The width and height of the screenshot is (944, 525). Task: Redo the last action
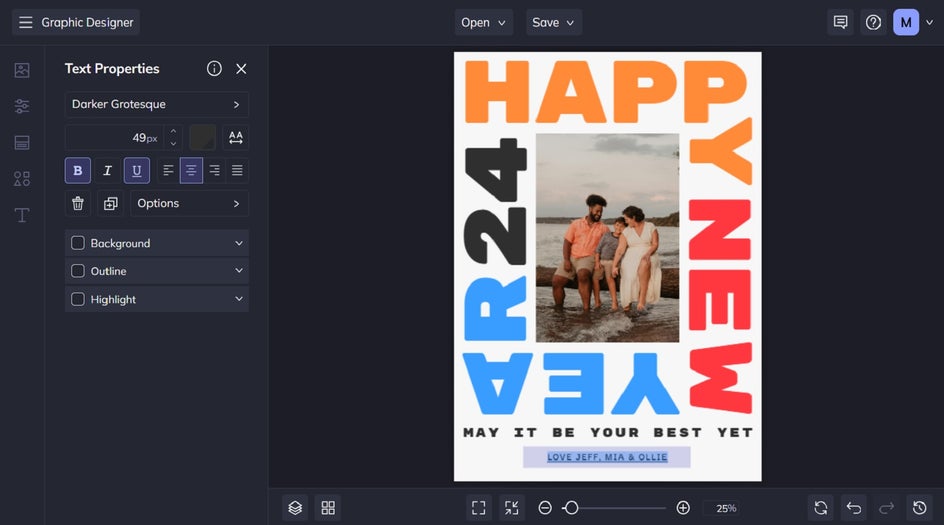pyautogui.click(x=887, y=508)
